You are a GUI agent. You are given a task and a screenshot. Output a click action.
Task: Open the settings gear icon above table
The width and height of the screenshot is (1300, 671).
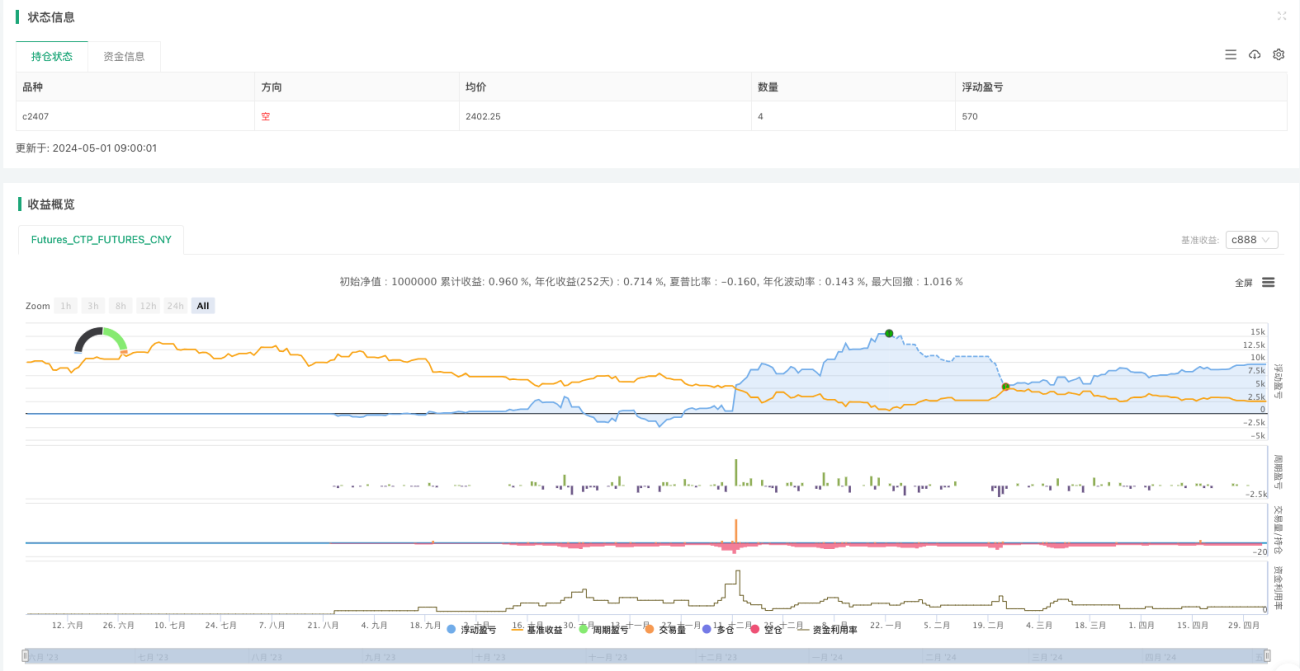coord(1278,55)
